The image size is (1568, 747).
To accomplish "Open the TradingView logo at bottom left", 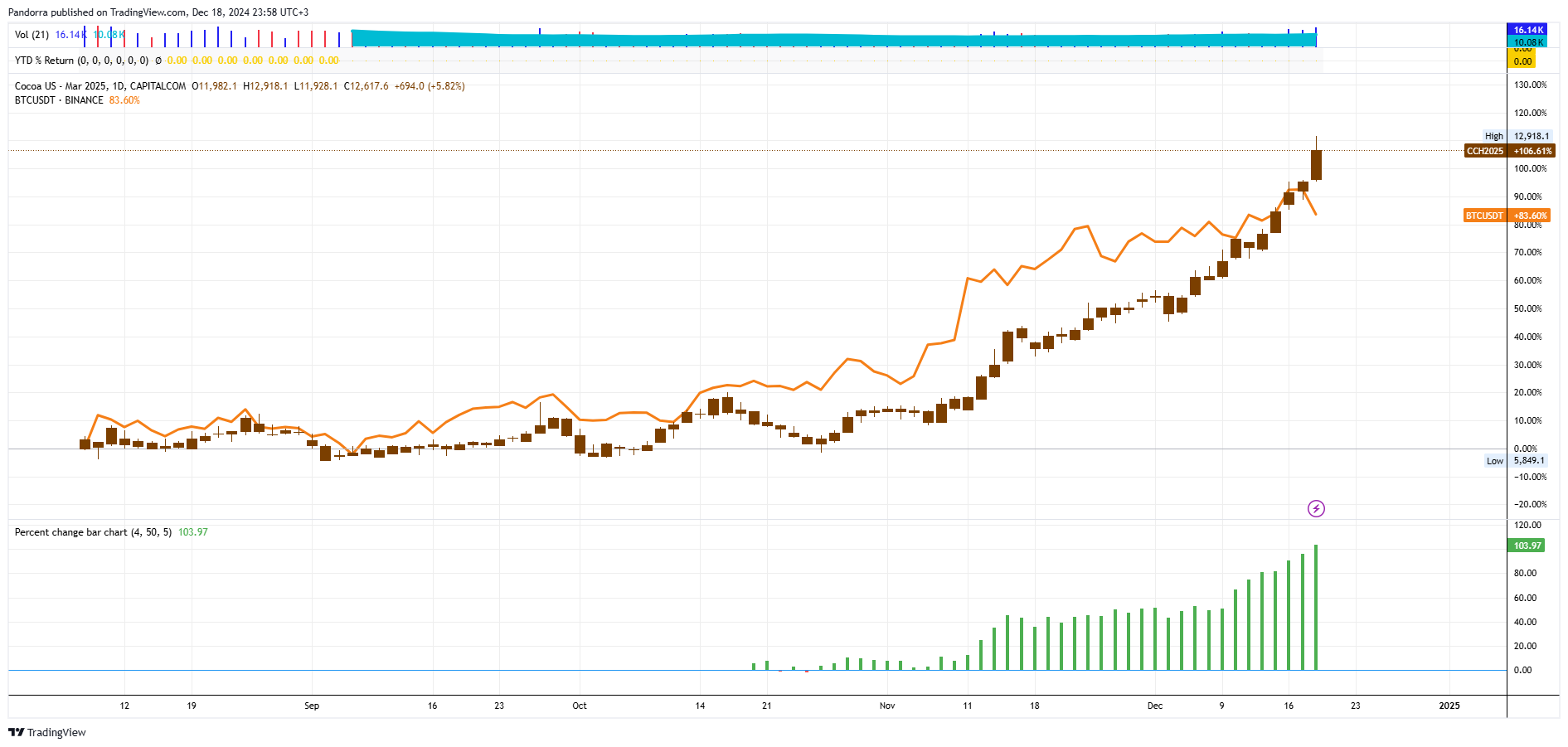I will click(x=47, y=732).
